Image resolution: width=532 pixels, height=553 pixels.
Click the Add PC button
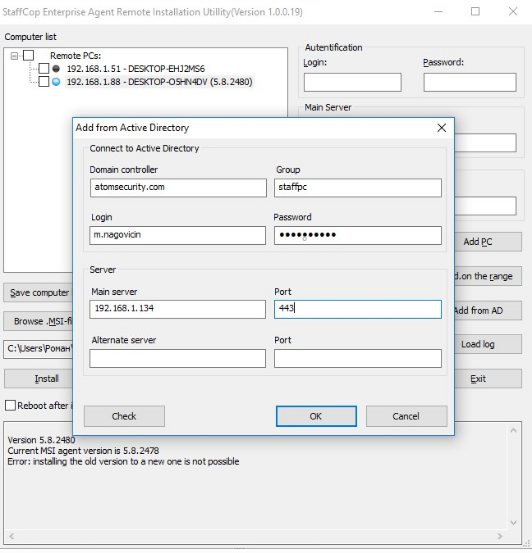pos(488,242)
